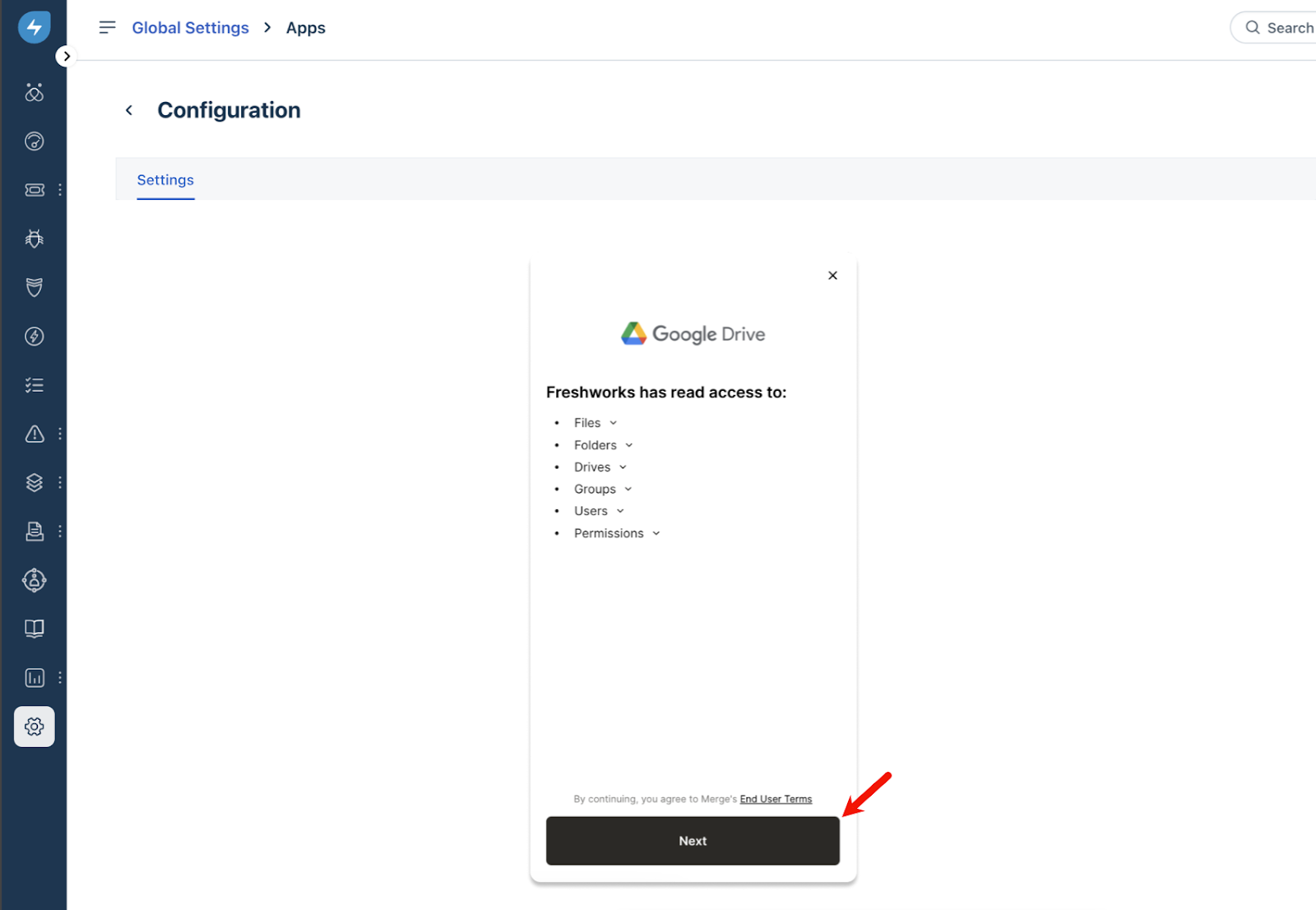Open the bug problems icon in sidebar
Image resolution: width=1316 pixels, height=910 pixels.
pos(35,239)
